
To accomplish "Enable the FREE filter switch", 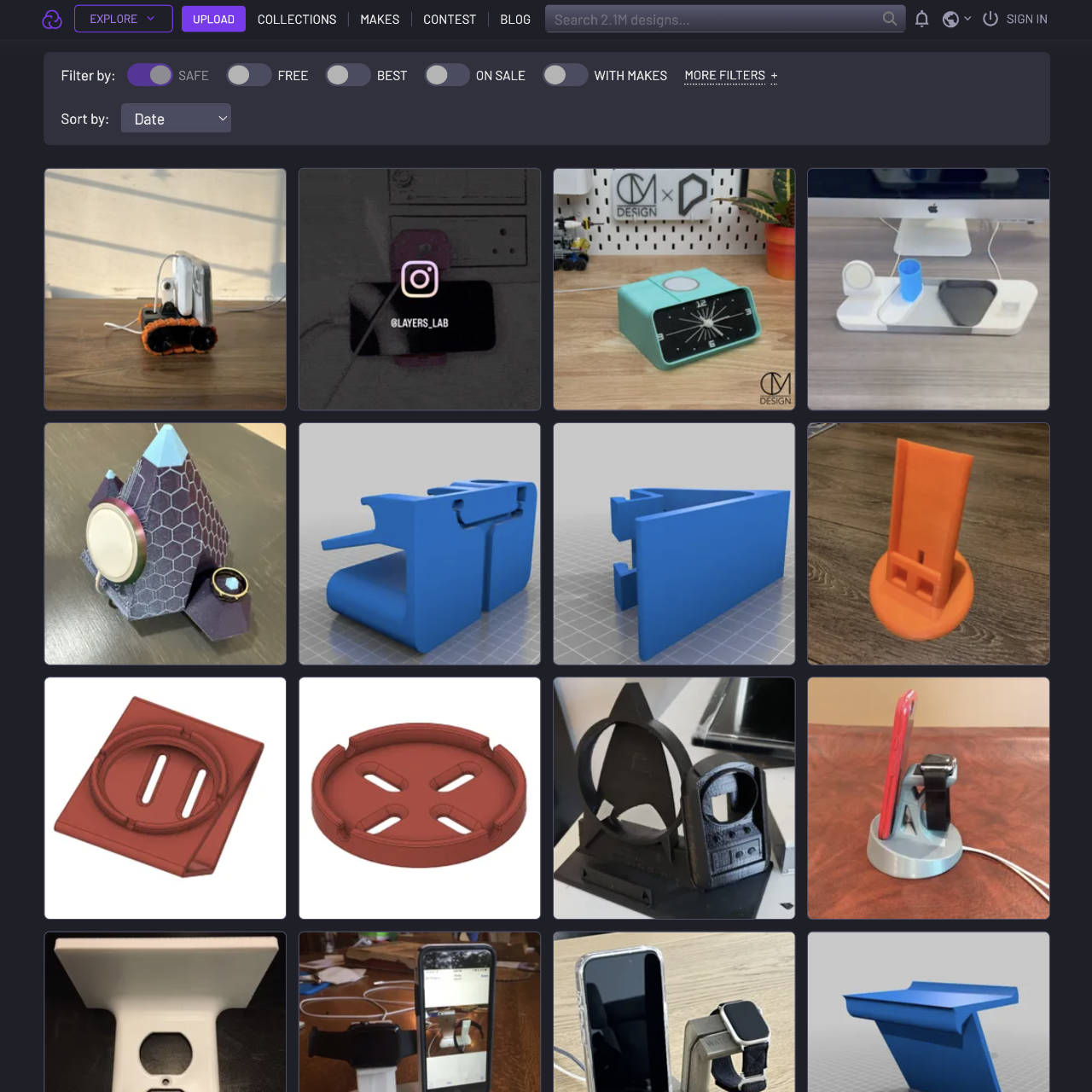I will pyautogui.click(x=248, y=75).
